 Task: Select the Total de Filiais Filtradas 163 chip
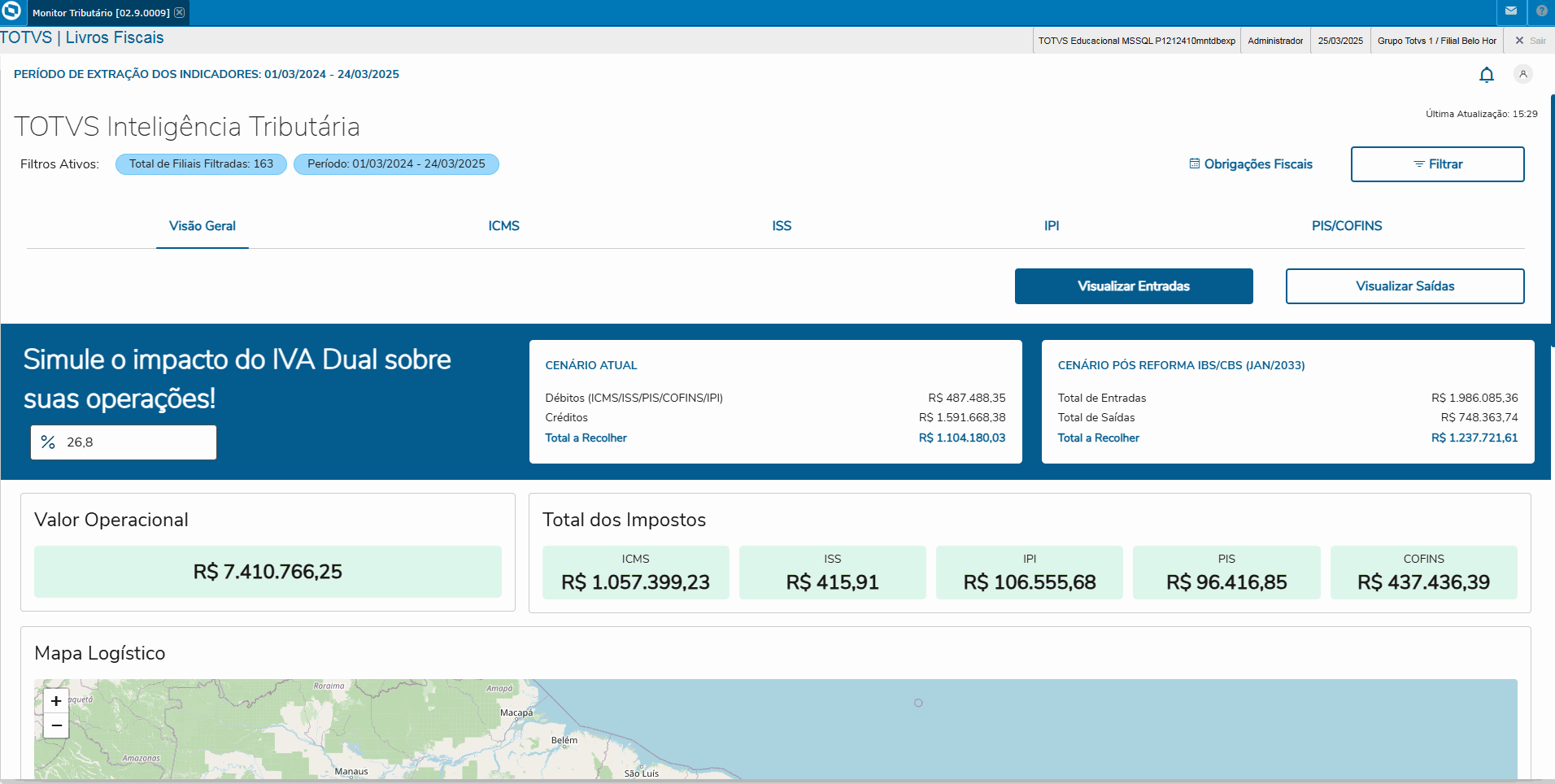(200, 163)
